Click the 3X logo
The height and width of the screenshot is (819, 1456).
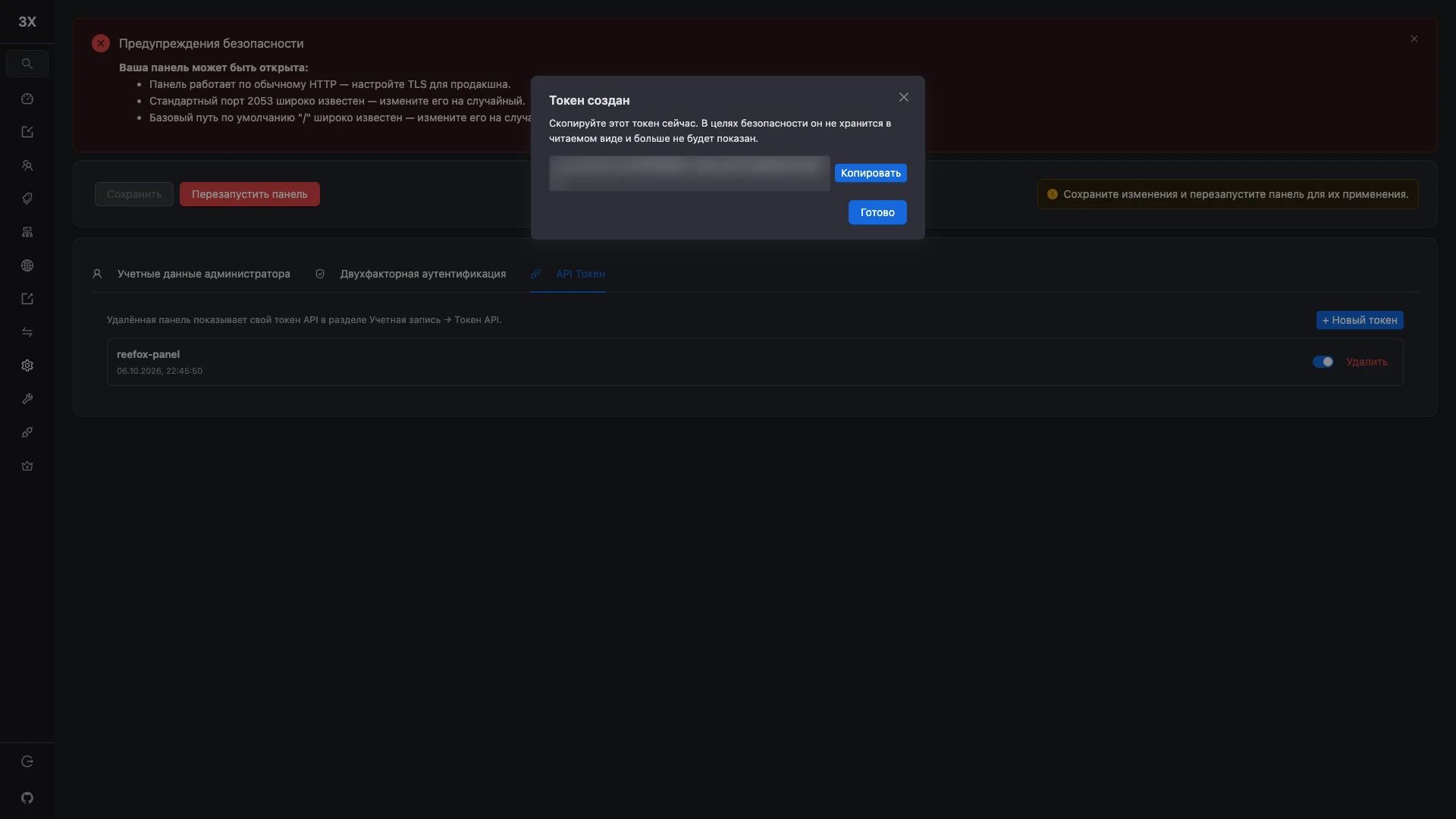27,21
